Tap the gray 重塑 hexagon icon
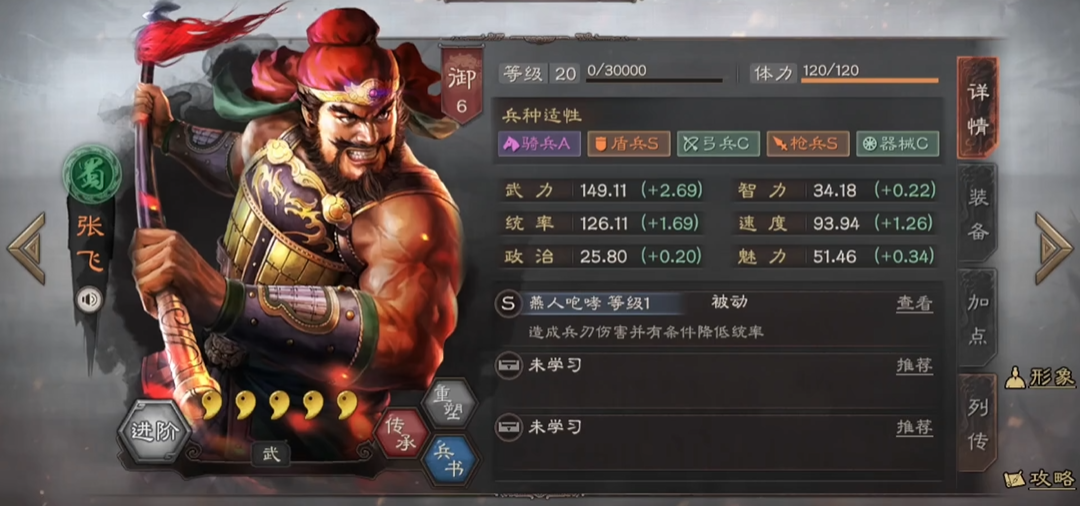 coord(448,403)
